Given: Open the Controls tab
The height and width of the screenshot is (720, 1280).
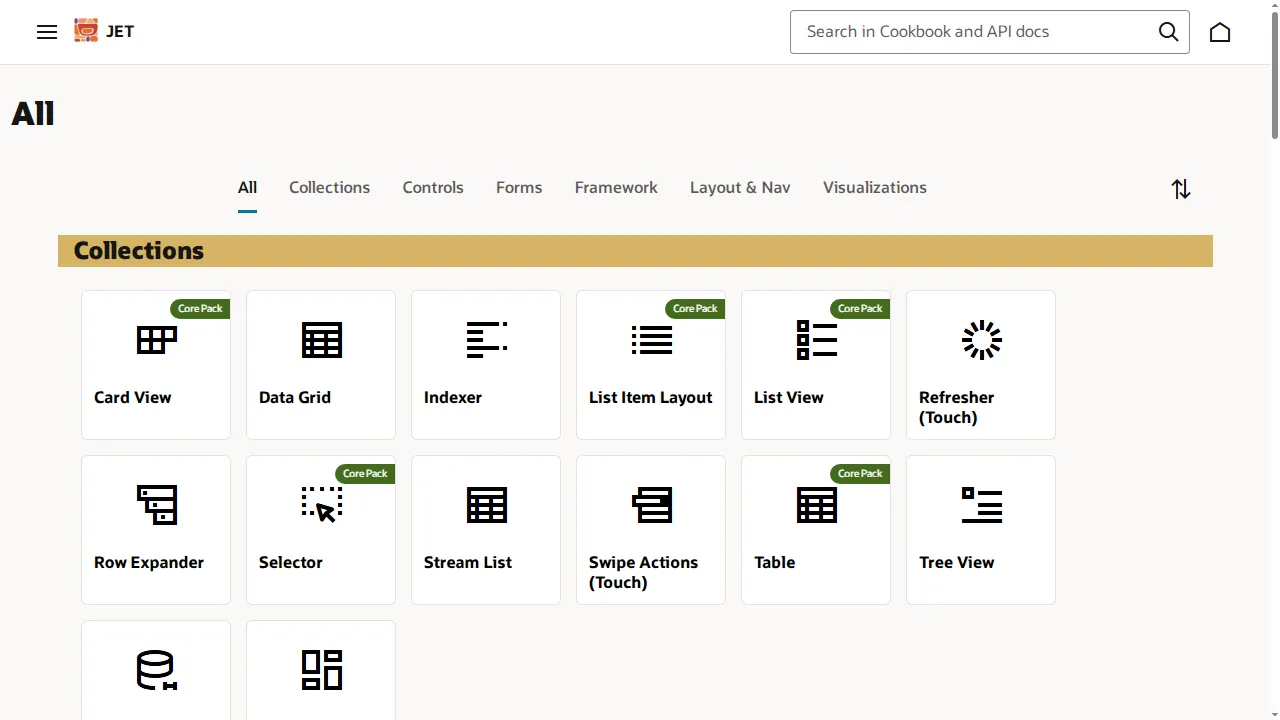Looking at the screenshot, I should coord(433,188).
